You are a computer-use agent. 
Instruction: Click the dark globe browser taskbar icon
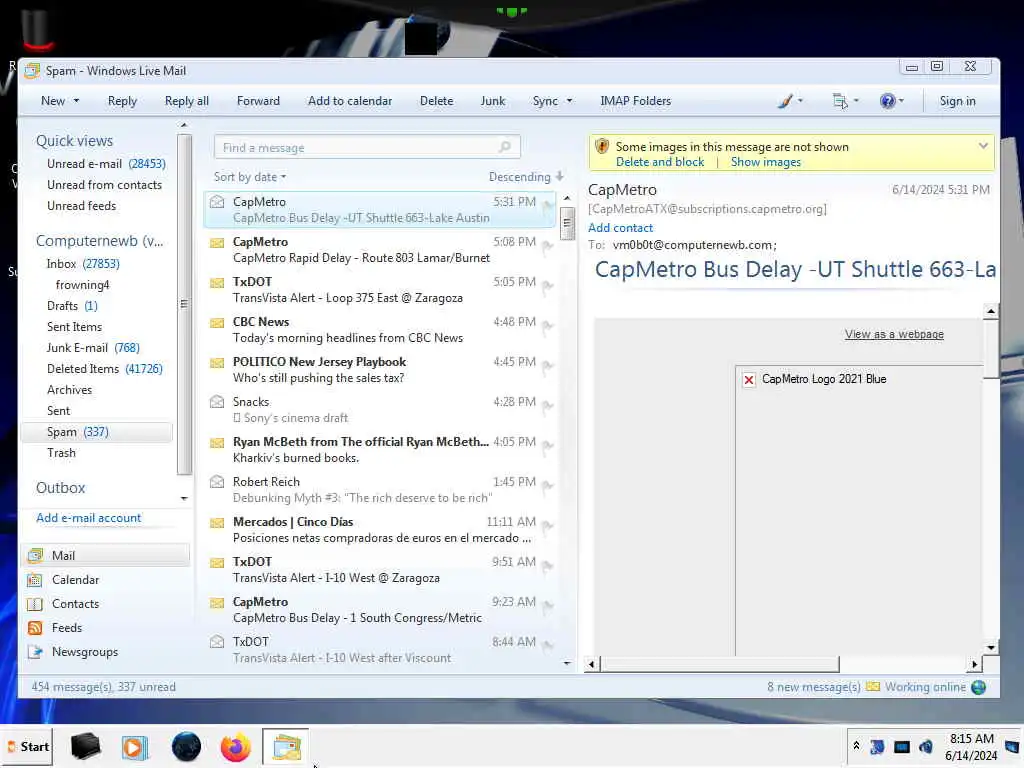186,747
